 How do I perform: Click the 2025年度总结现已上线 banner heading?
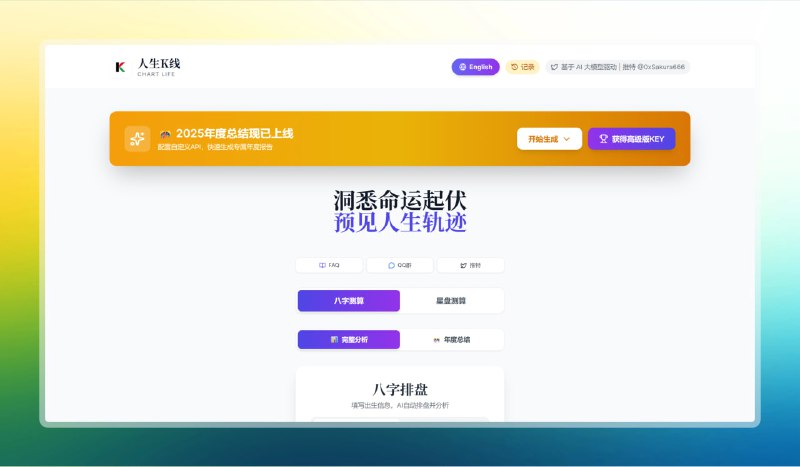tap(235, 134)
